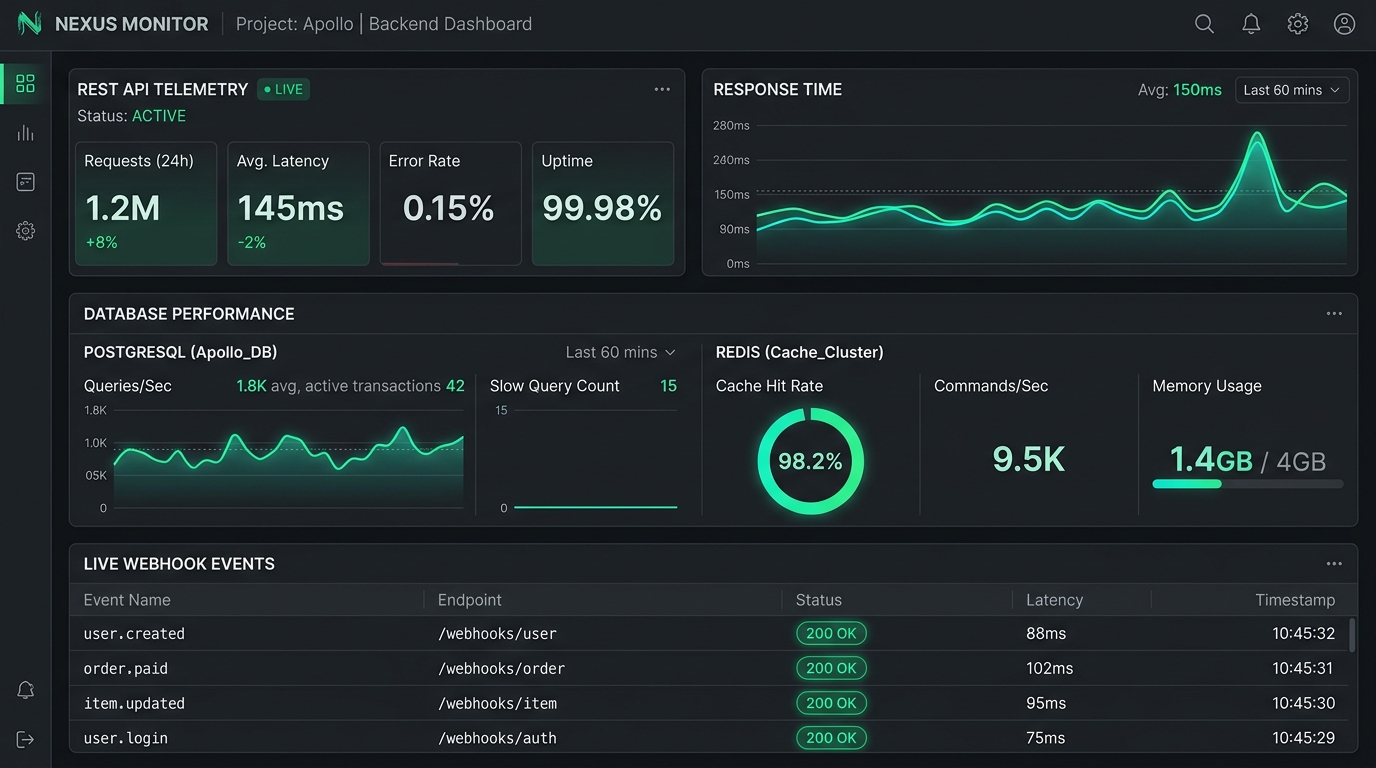Select the Uptime card
Screen dimensions: 1376x768
pos(603,204)
